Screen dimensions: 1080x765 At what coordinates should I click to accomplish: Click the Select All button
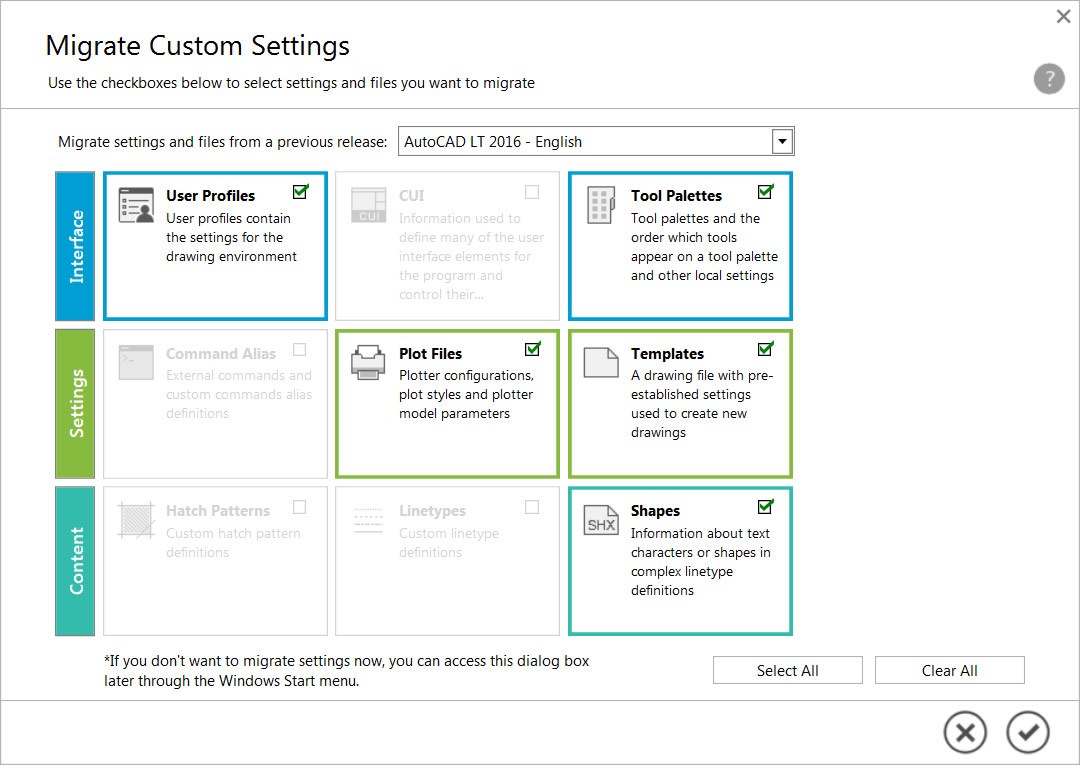787,671
